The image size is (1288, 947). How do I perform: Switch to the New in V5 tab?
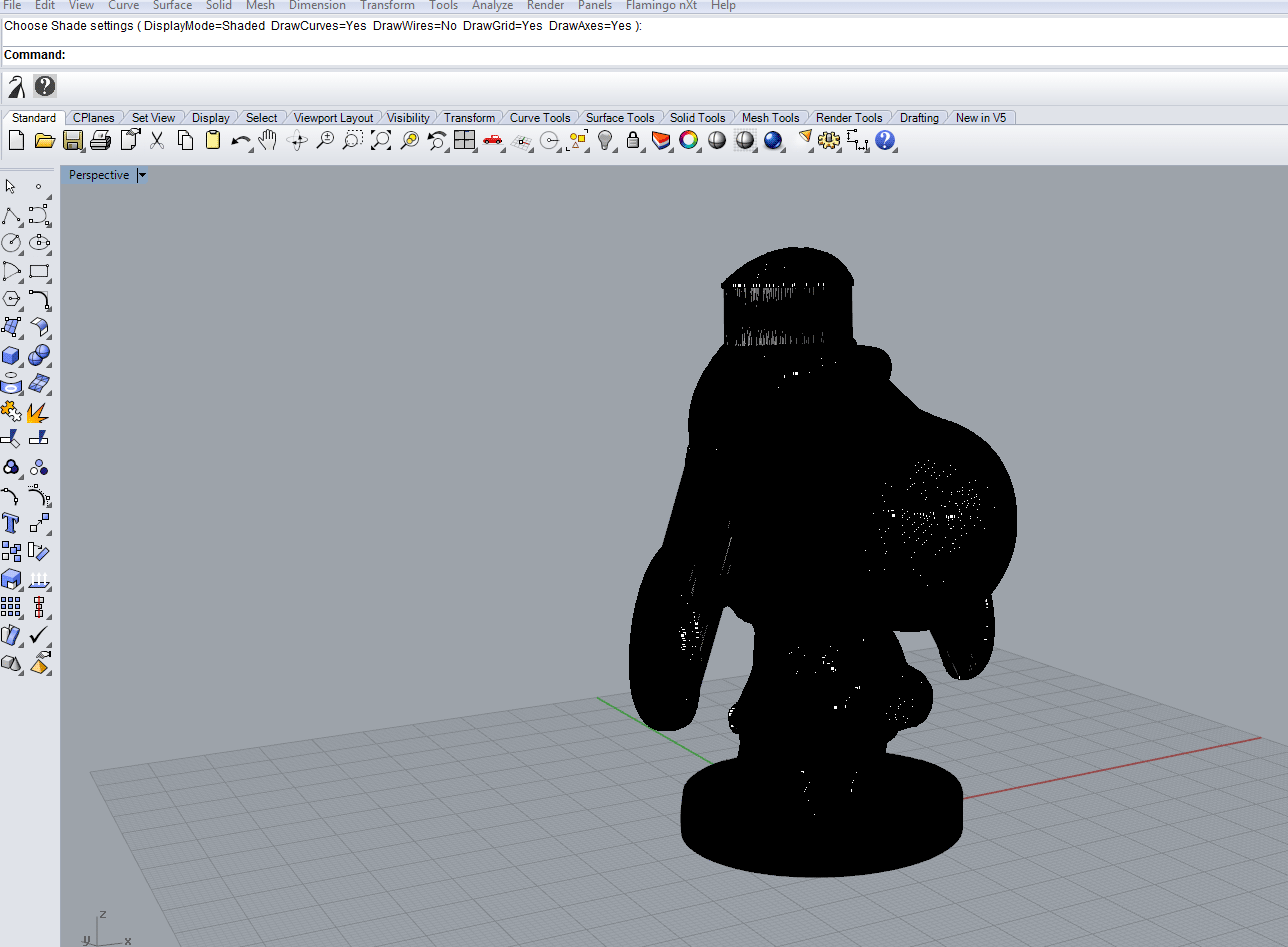point(981,118)
